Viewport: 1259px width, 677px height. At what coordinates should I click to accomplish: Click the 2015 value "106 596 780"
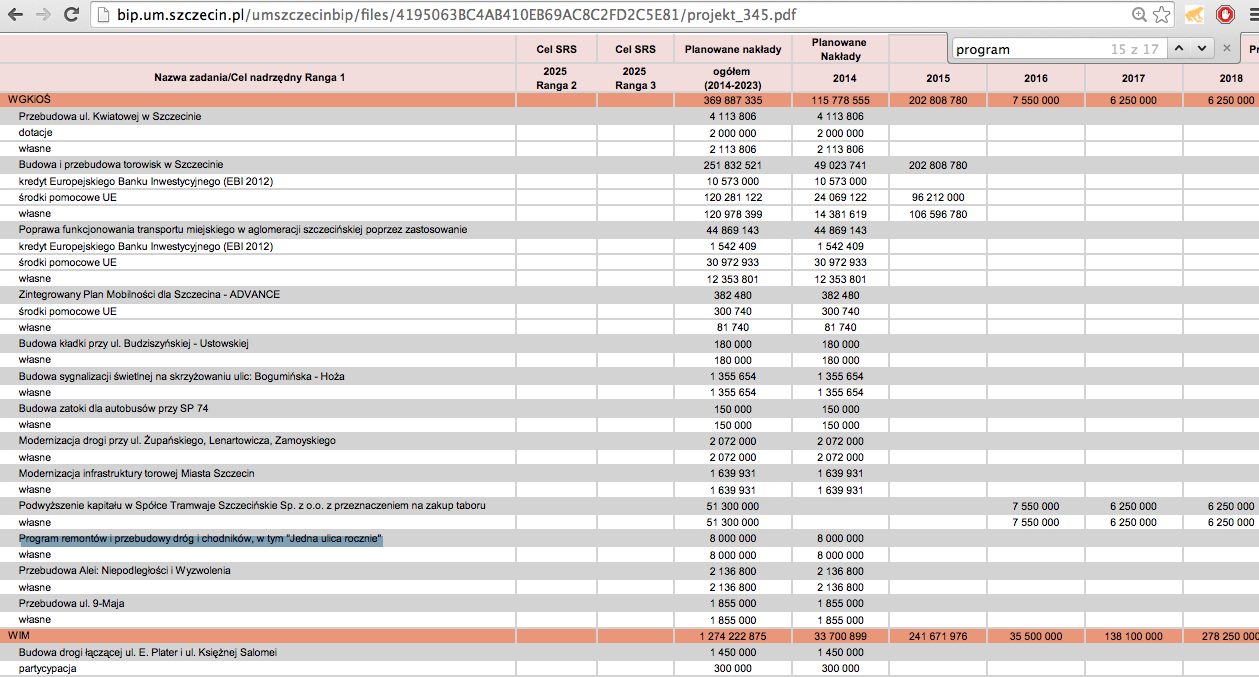coord(938,214)
